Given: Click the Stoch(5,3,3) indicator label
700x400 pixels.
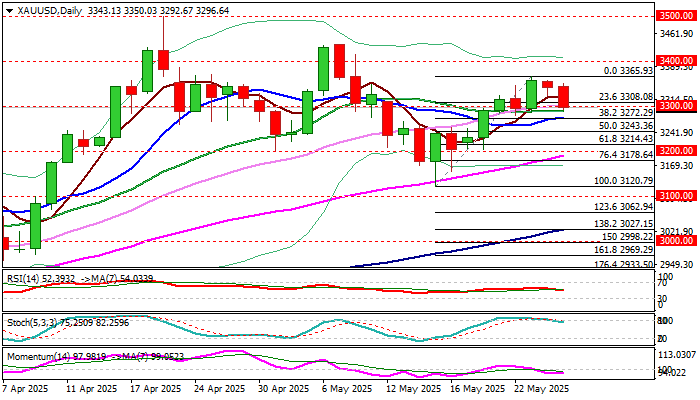Looking at the screenshot, I should 32,323.
